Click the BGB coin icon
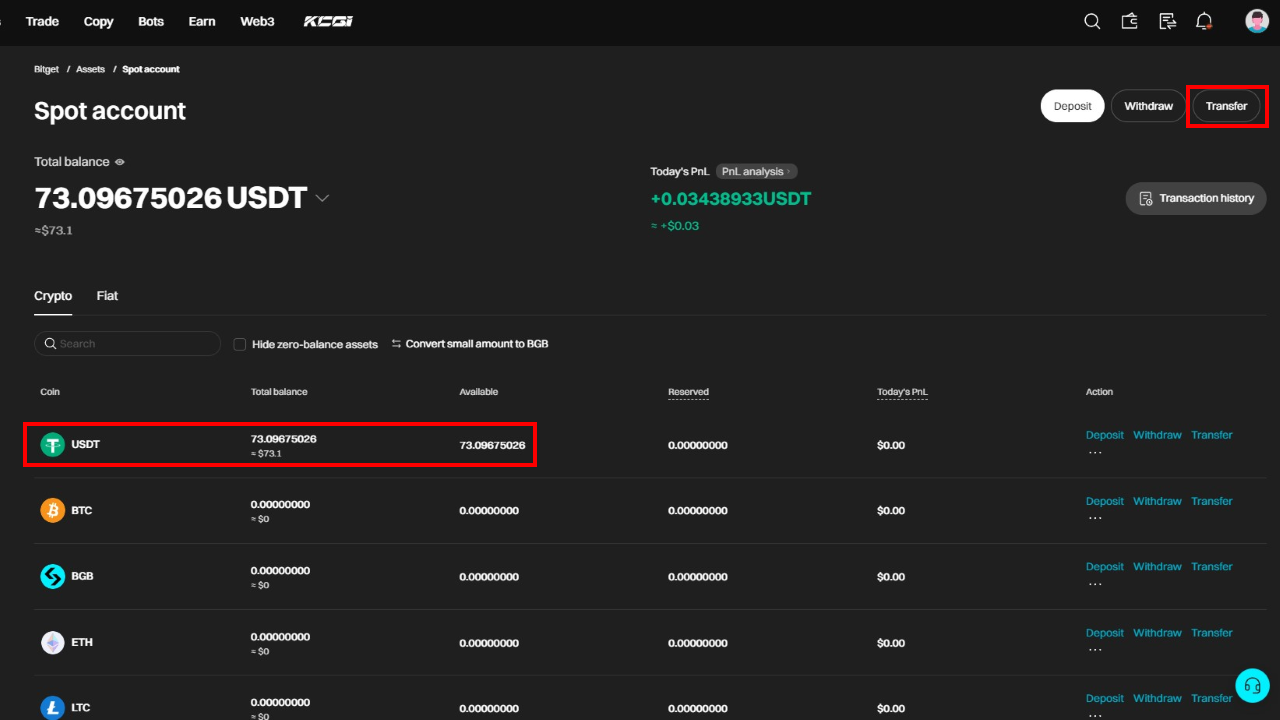This screenshot has width=1280, height=720. 52,576
